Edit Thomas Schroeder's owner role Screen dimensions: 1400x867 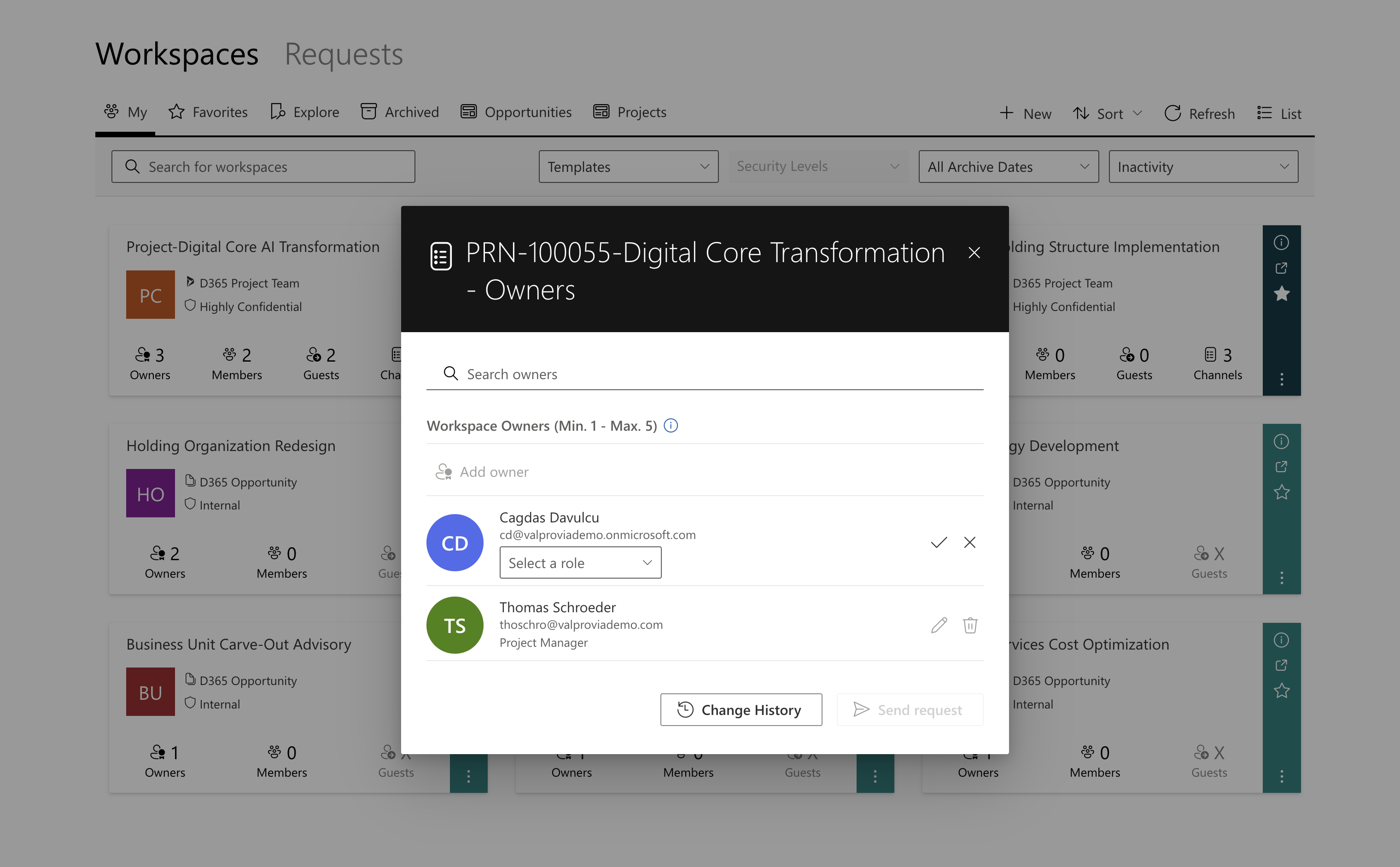938,625
